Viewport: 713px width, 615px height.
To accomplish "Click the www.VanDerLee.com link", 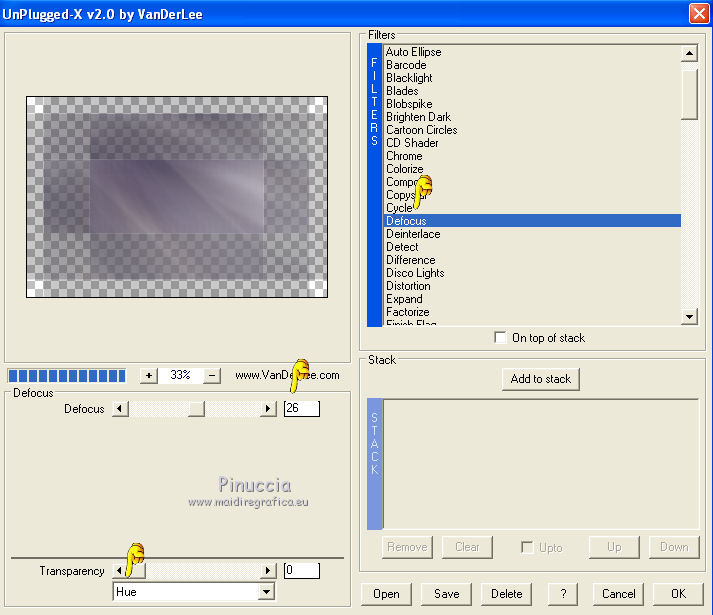I will point(287,375).
